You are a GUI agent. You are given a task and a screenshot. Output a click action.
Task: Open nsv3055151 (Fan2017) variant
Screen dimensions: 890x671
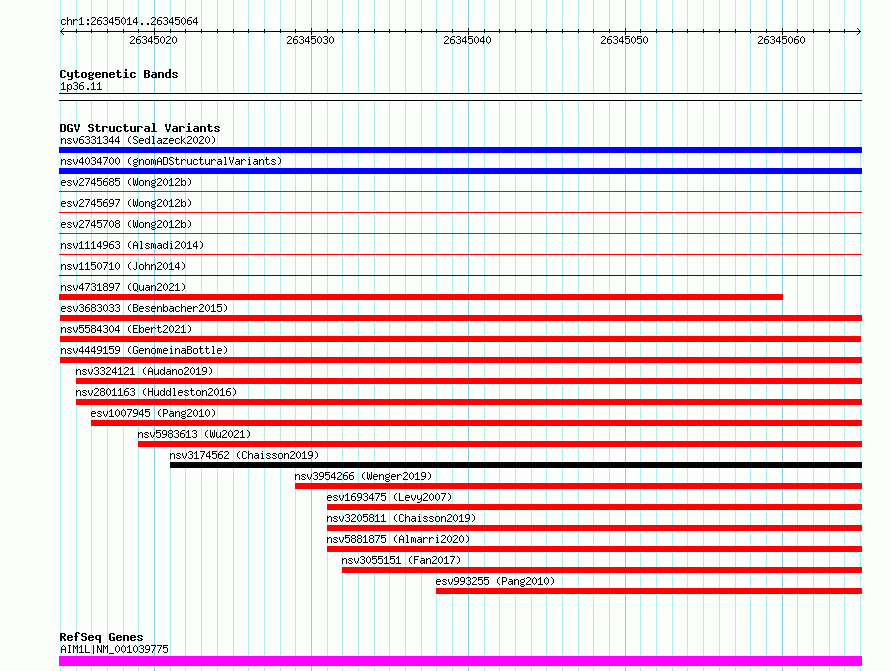[x=401, y=560]
